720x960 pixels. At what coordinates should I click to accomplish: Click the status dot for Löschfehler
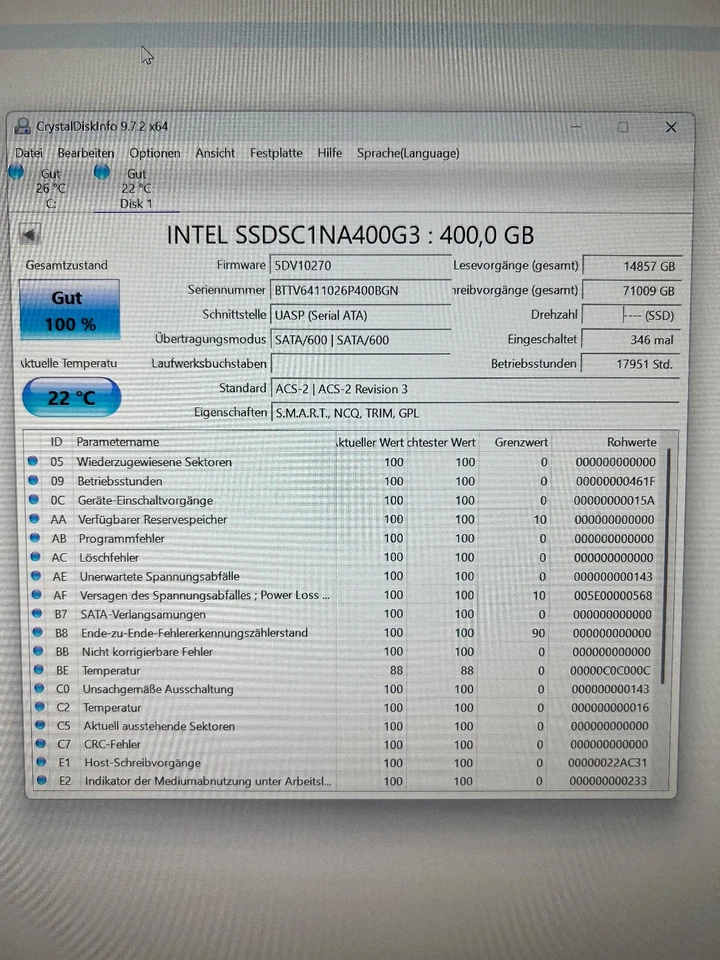click(x=36, y=557)
